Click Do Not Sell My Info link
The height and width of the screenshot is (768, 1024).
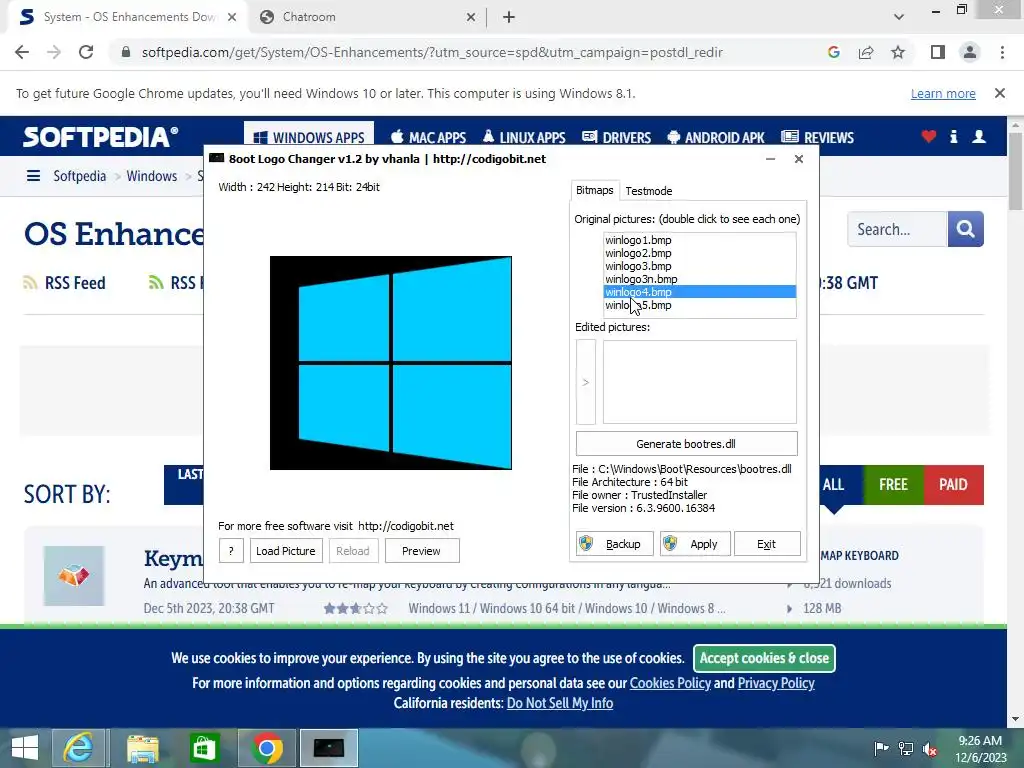[560, 703]
